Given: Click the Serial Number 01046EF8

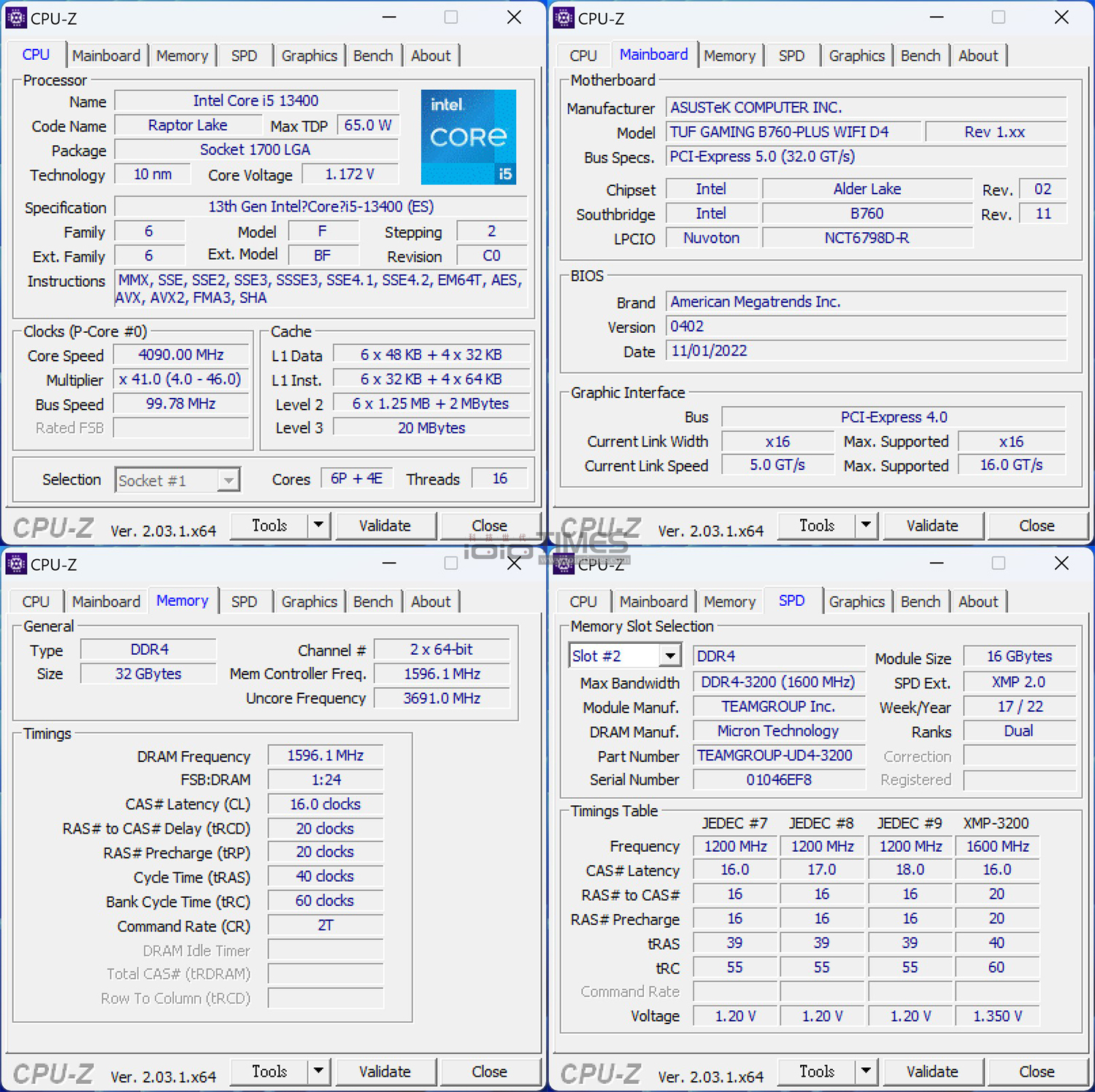Looking at the screenshot, I should coord(779,780).
